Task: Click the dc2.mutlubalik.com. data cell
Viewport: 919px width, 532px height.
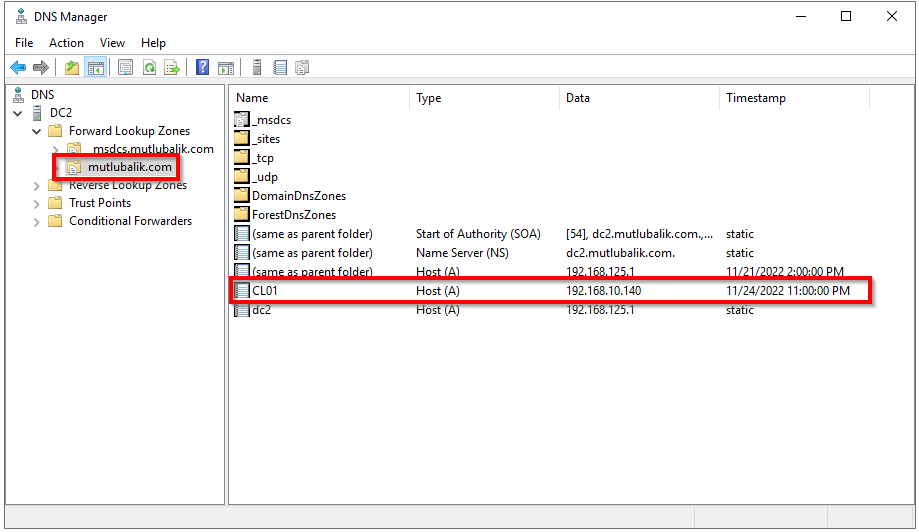Action: tap(620, 253)
